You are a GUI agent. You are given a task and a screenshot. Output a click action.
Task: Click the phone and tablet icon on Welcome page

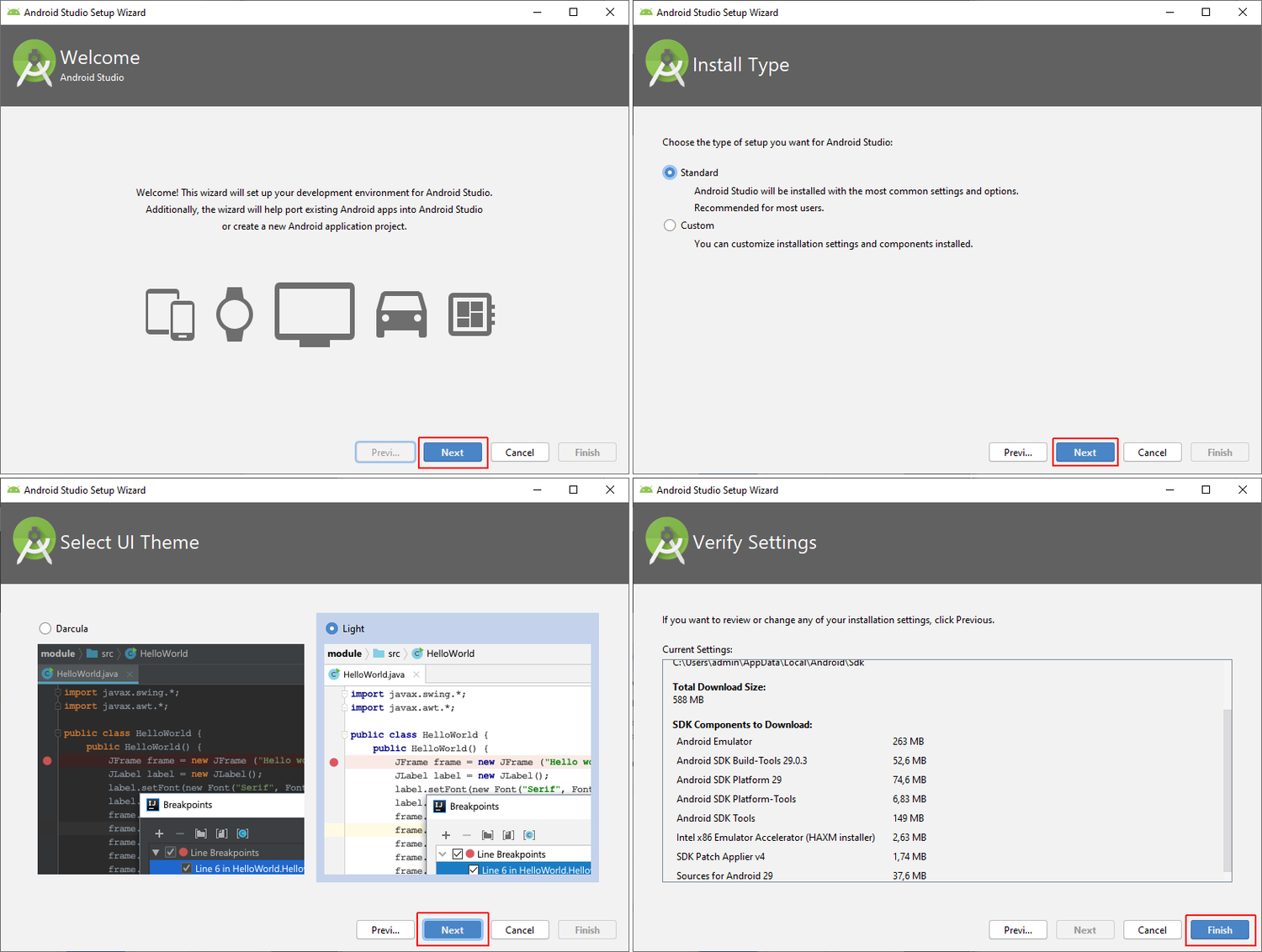click(x=170, y=315)
